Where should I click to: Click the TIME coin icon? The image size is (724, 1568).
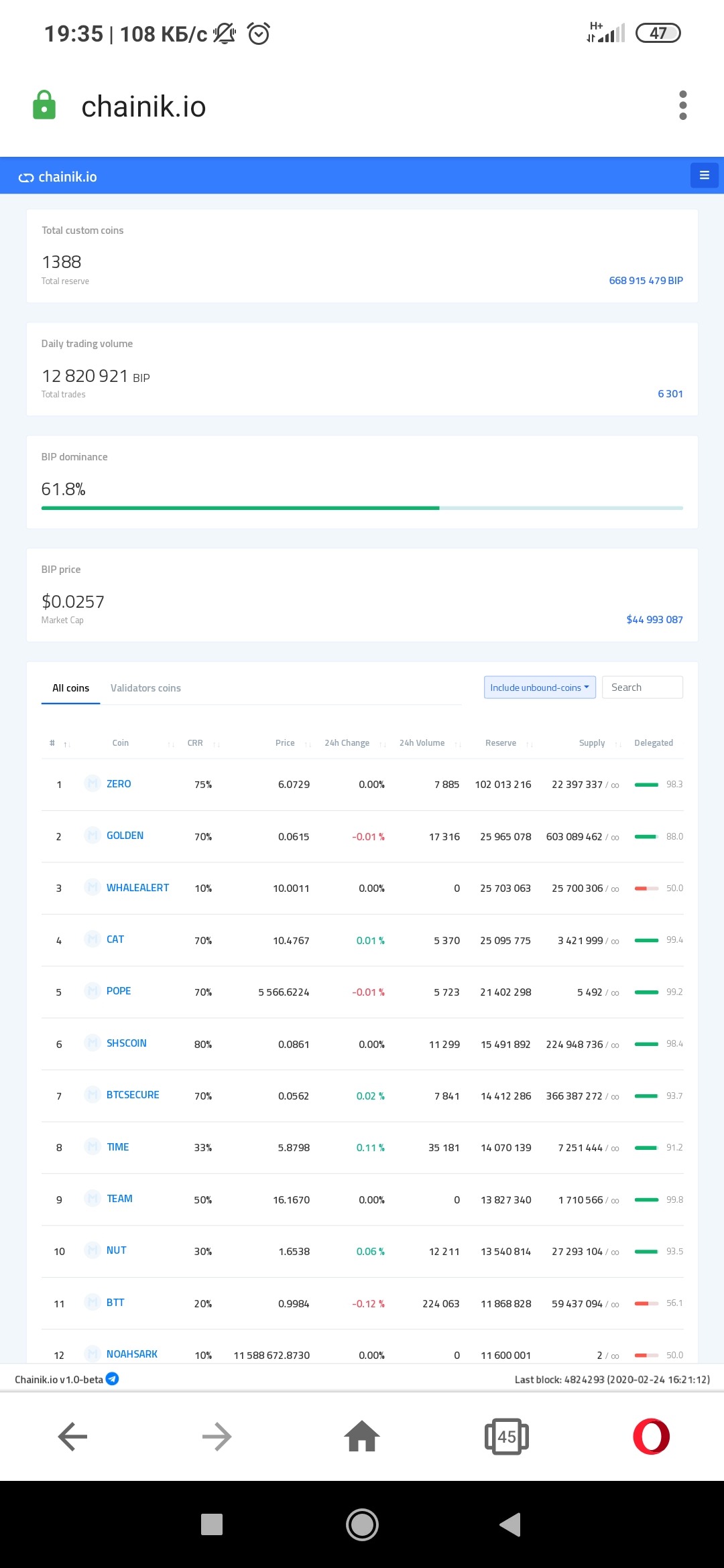(x=93, y=1147)
